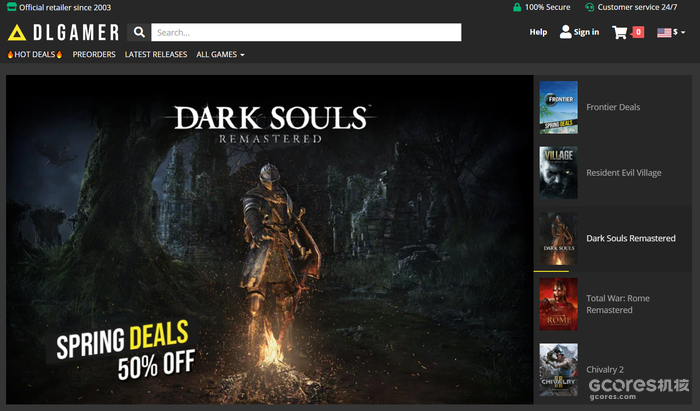Click the Chivalry 2 title text
Screen dimensions: 700x411
(605, 369)
